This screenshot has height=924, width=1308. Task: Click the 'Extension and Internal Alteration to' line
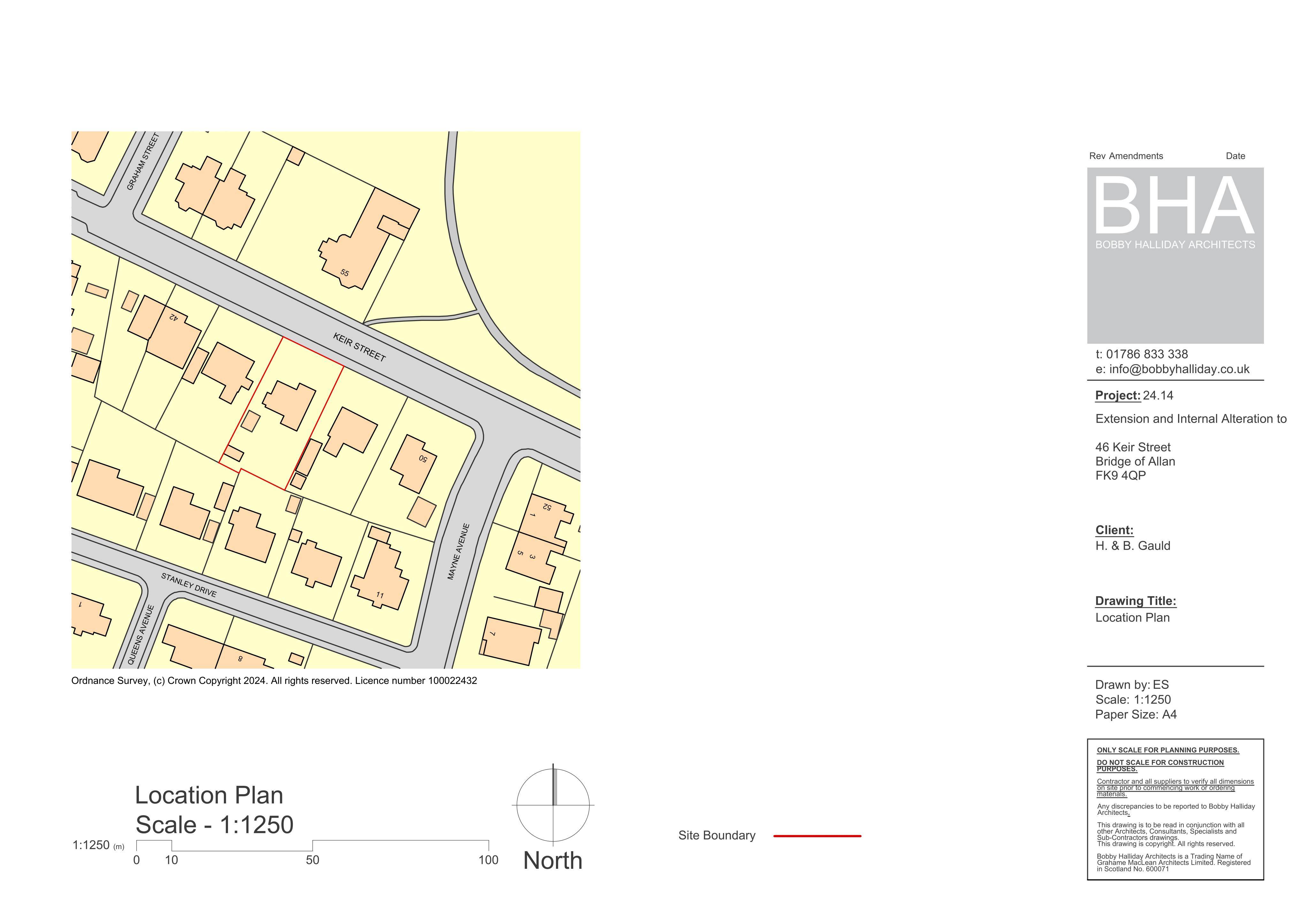pos(1191,419)
